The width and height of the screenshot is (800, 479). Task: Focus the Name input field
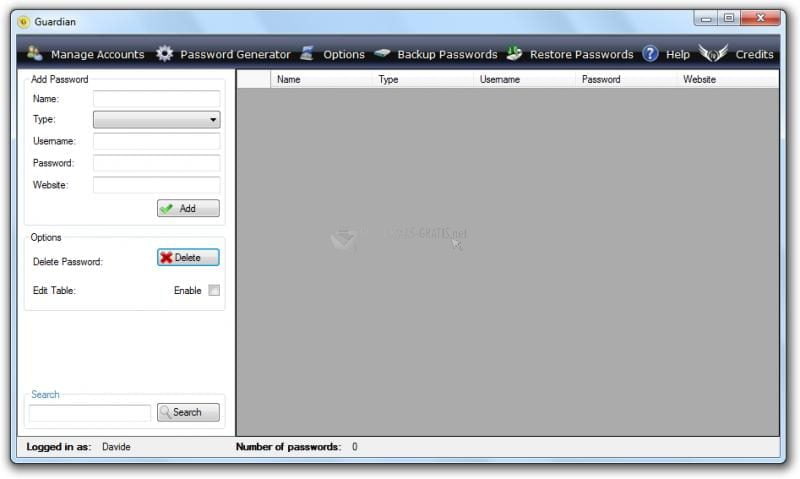[x=157, y=98]
